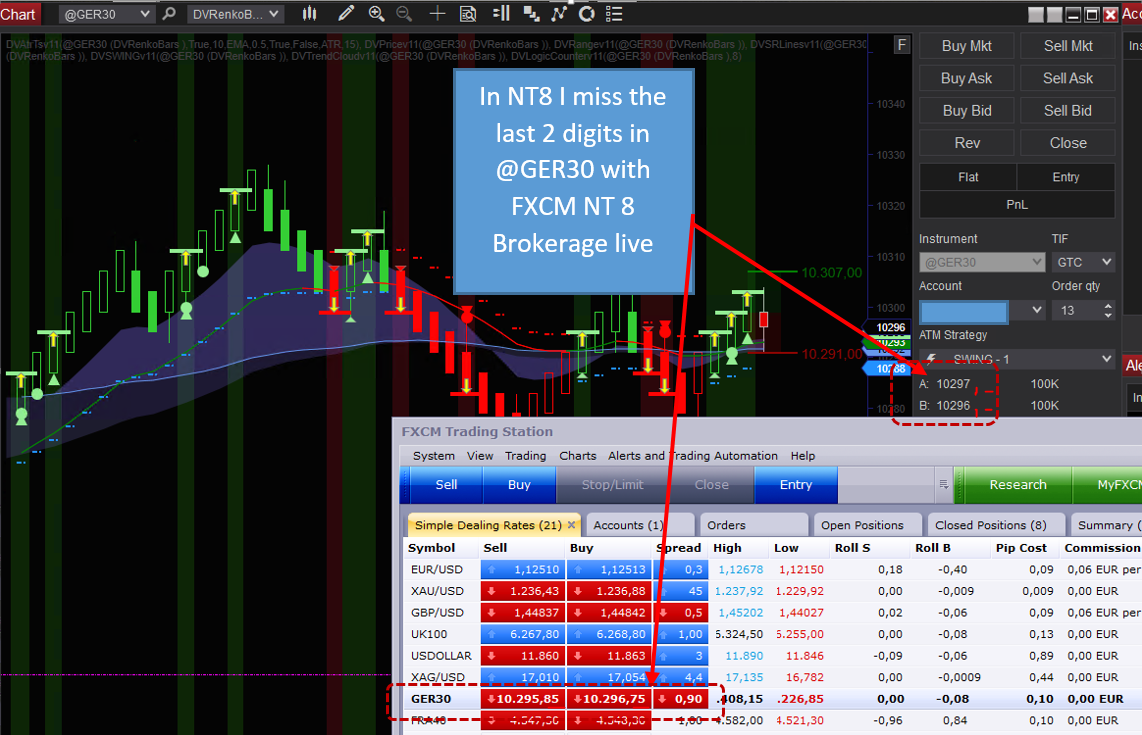This screenshot has width=1142, height=735.
Task: Click the Stop/Limit toolbar button
Action: [612, 484]
